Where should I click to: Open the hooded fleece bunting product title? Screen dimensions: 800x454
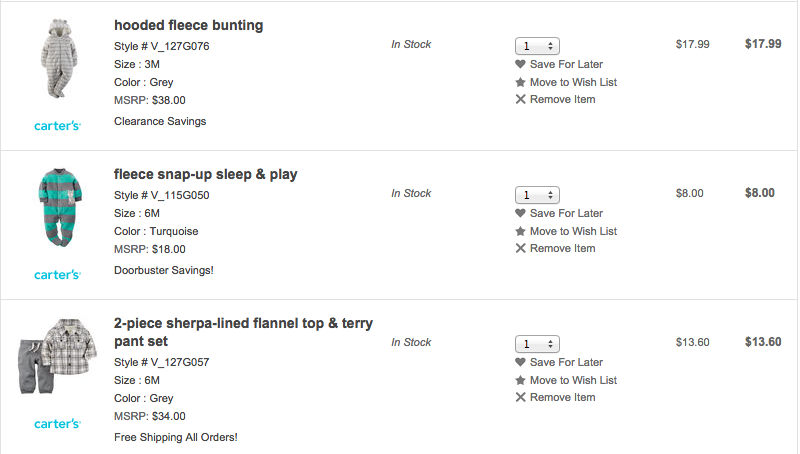188,24
